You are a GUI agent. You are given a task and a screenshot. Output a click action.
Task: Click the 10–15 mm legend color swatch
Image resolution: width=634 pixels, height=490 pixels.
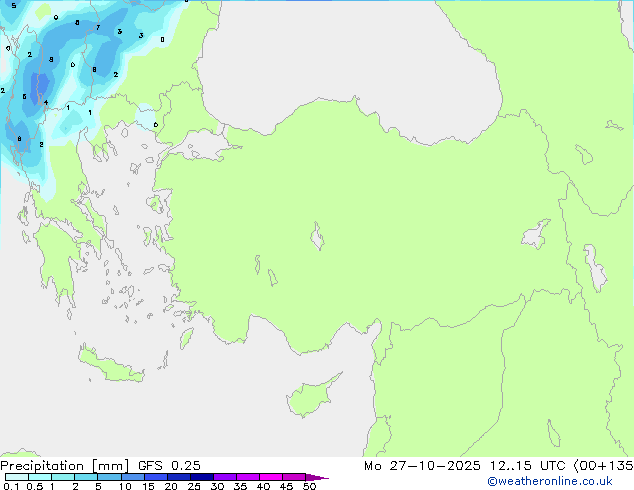click(133, 477)
